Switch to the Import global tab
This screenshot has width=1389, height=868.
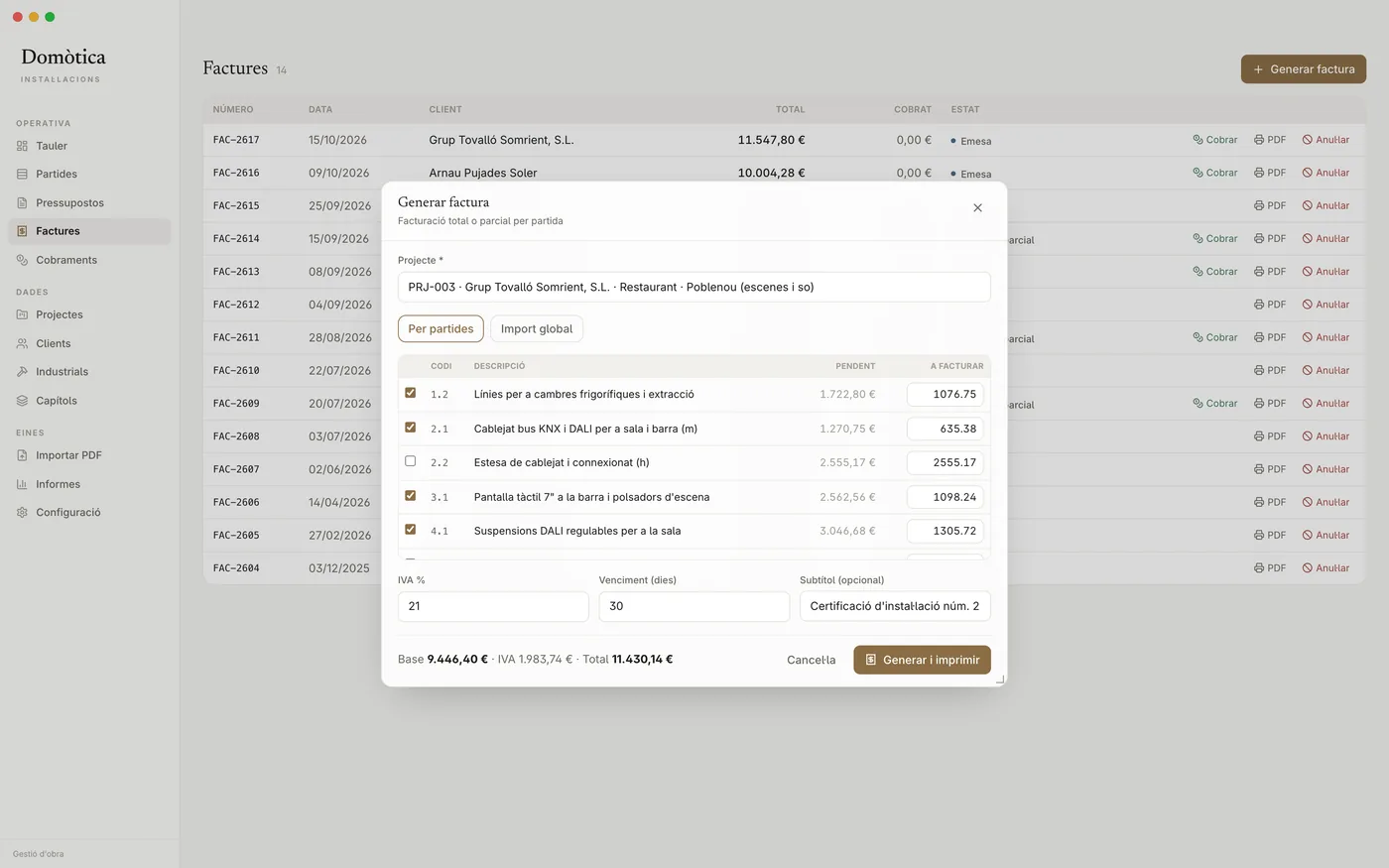coord(537,328)
